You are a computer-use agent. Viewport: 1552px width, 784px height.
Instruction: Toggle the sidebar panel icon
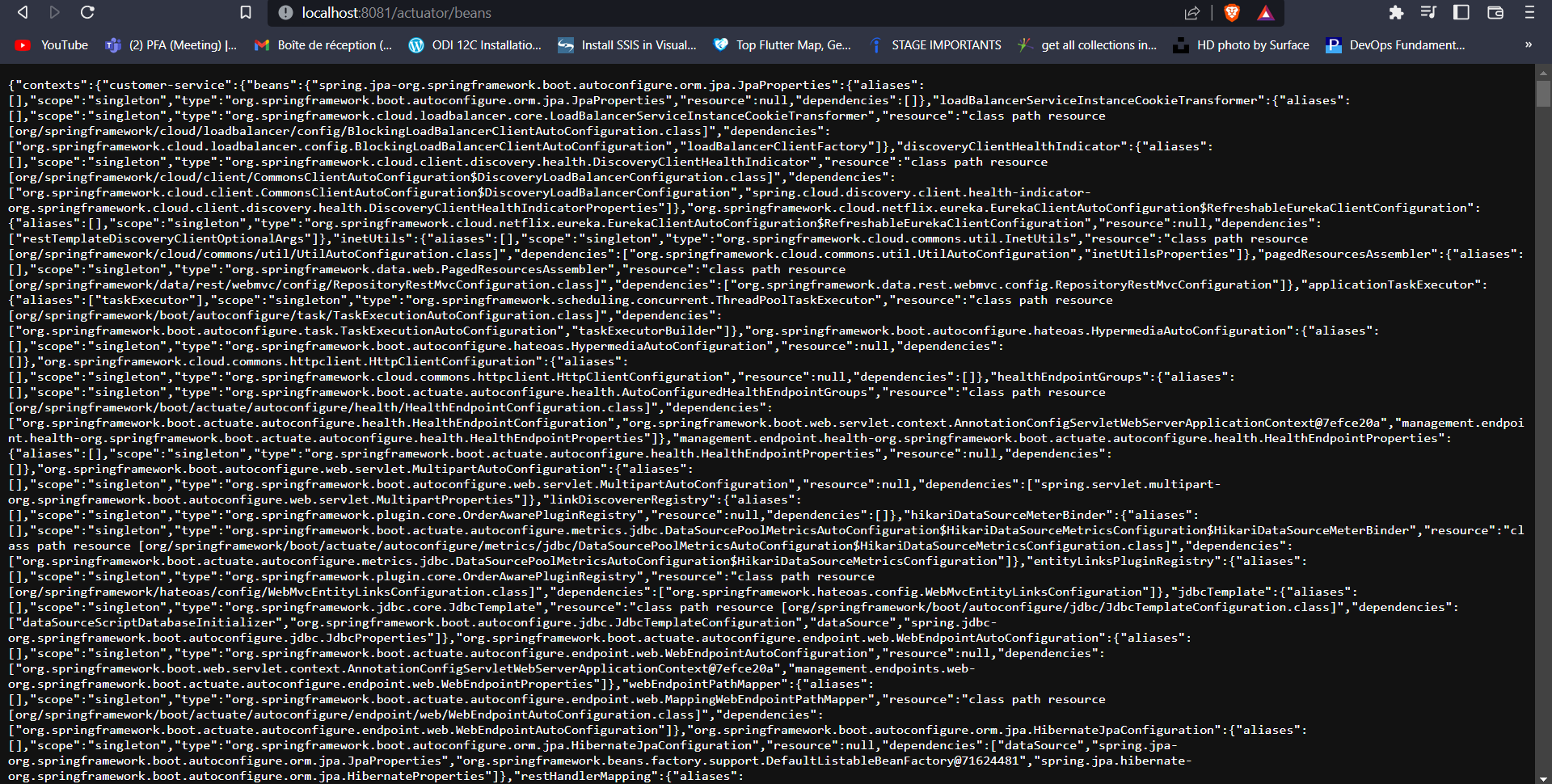point(1460,13)
